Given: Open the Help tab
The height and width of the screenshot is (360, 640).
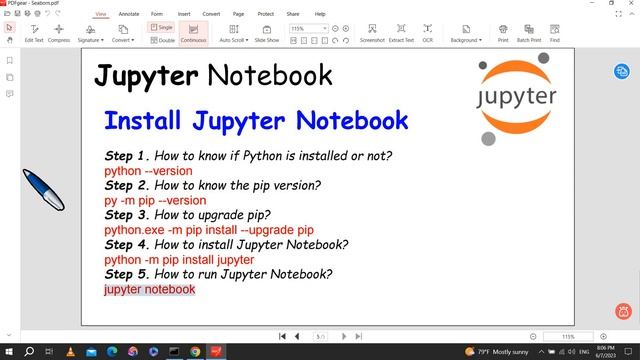Looking at the screenshot, I should tap(320, 14).
